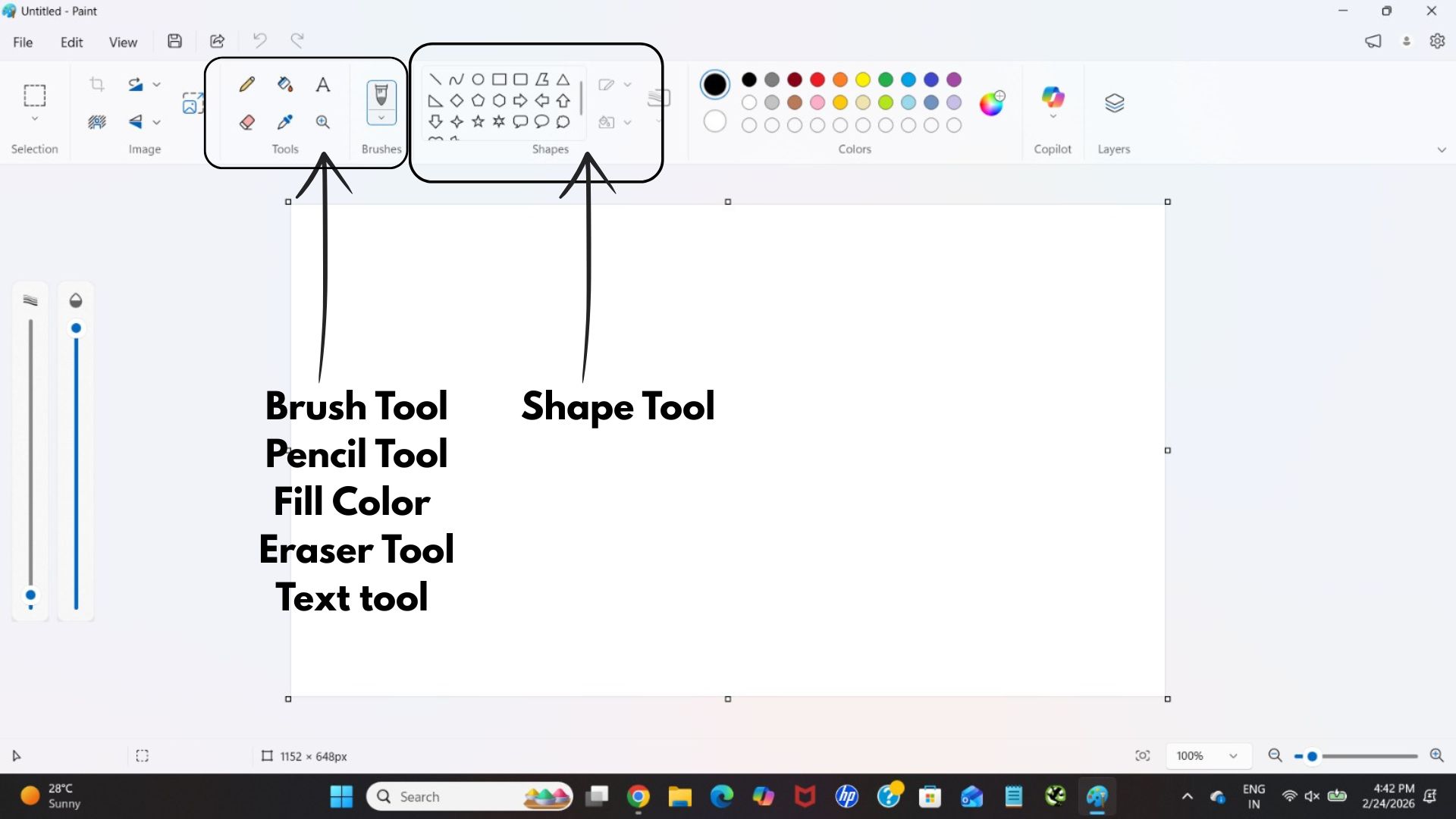Click the Share button

pos(217,40)
